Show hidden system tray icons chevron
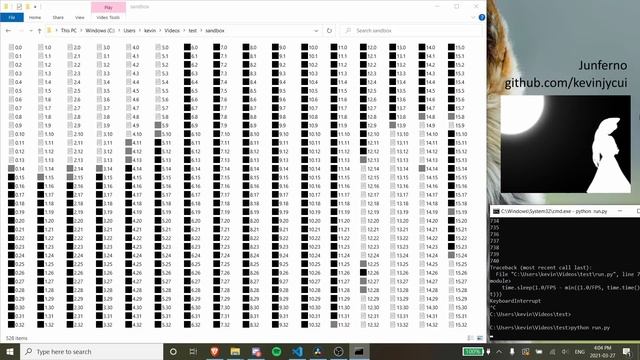This screenshot has width=640, height=360. pyautogui.click(x=499, y=351)
